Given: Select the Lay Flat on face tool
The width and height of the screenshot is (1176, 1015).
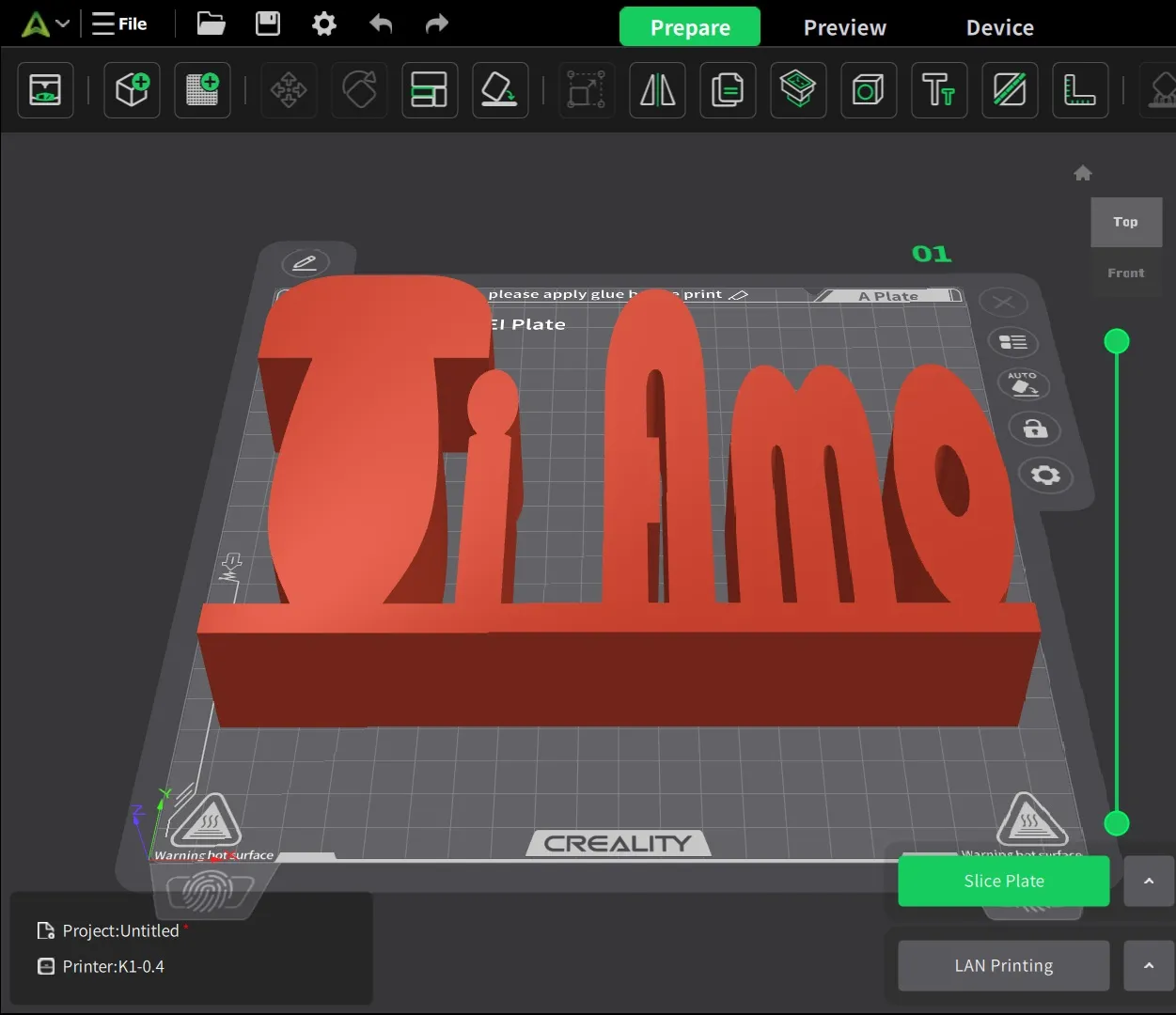Looking at the screenshot, I should (x=500, y=90).
